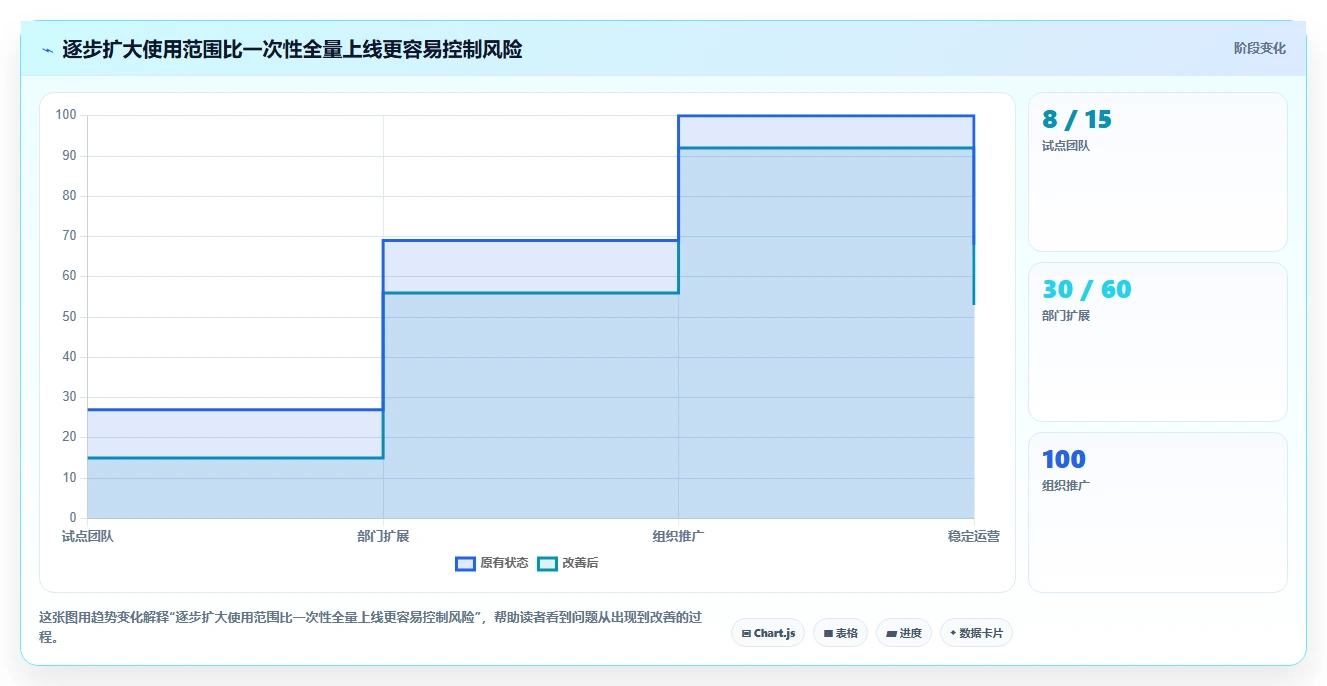
Task: Select the 100 value in 组织推广 card
Action: (1063, 460)
